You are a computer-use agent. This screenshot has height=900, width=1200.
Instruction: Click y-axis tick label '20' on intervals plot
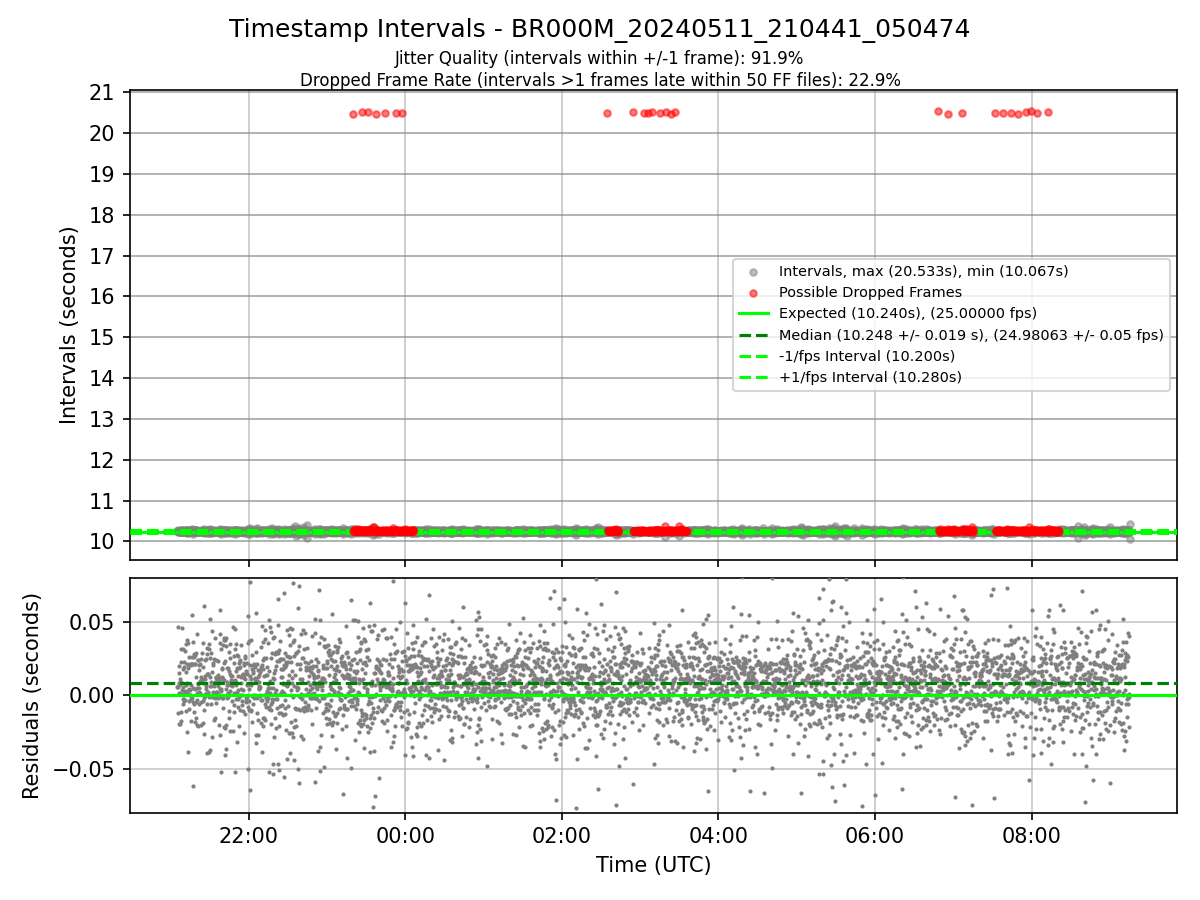point(103,134)
